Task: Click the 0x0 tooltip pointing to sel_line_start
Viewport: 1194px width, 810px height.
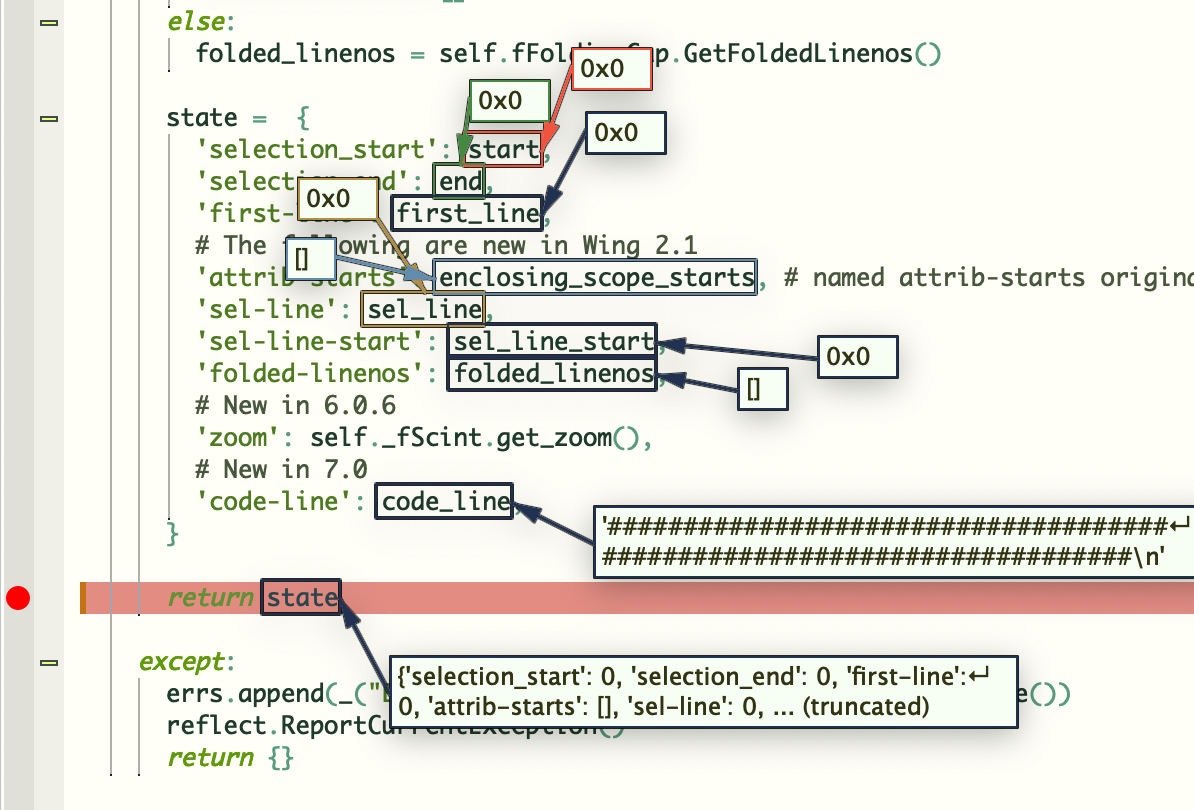Action: pos(857,356)
